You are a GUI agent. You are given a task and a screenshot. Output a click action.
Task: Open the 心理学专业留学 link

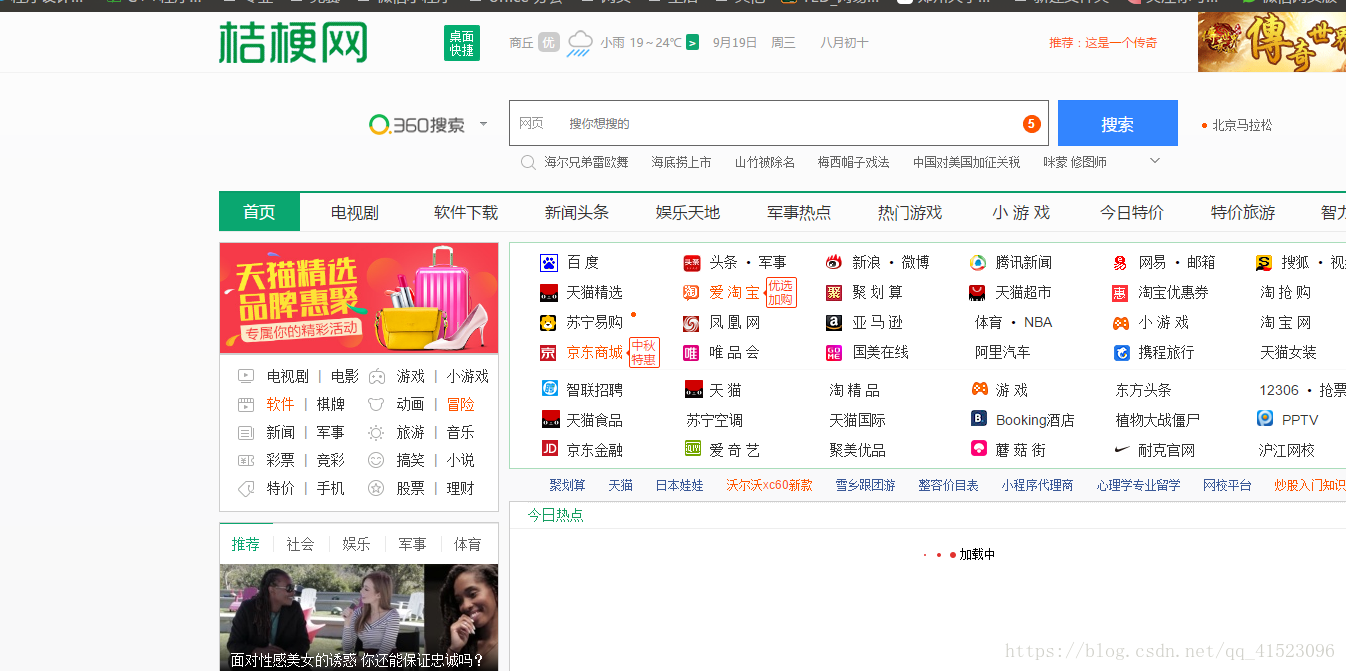[x=1138, y=485]
